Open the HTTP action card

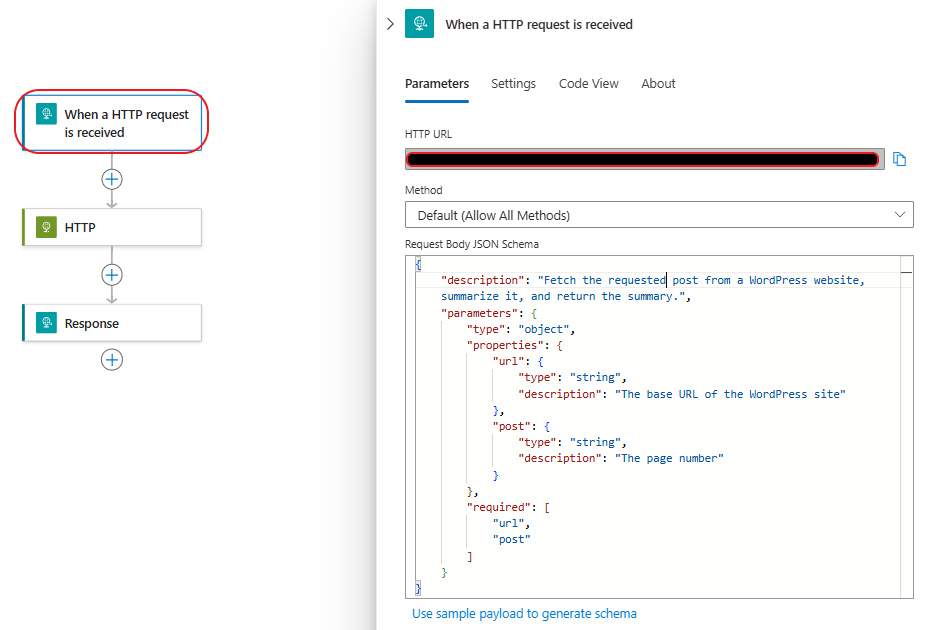[x=112, y=227]
